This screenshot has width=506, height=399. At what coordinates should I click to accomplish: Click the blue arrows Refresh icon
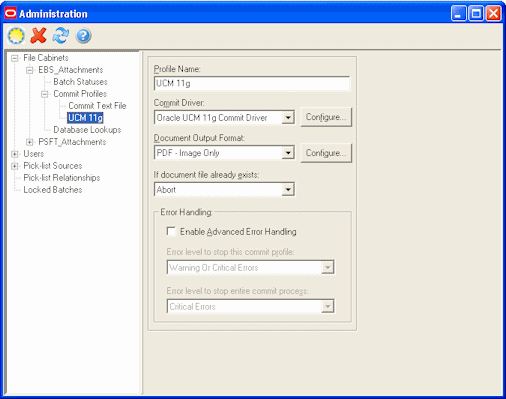coord(61,36)
